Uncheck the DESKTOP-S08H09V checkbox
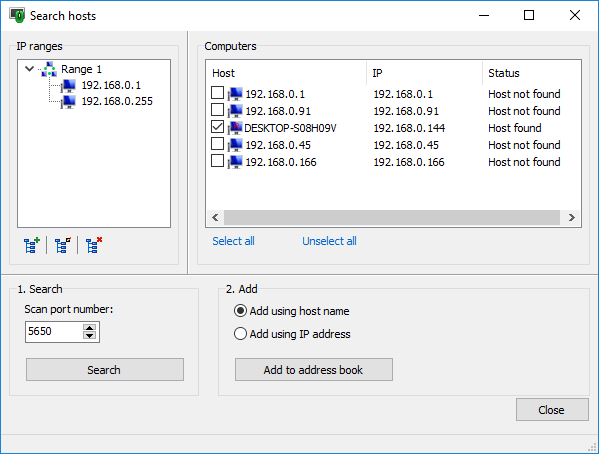599x454 pixels. 217,127
